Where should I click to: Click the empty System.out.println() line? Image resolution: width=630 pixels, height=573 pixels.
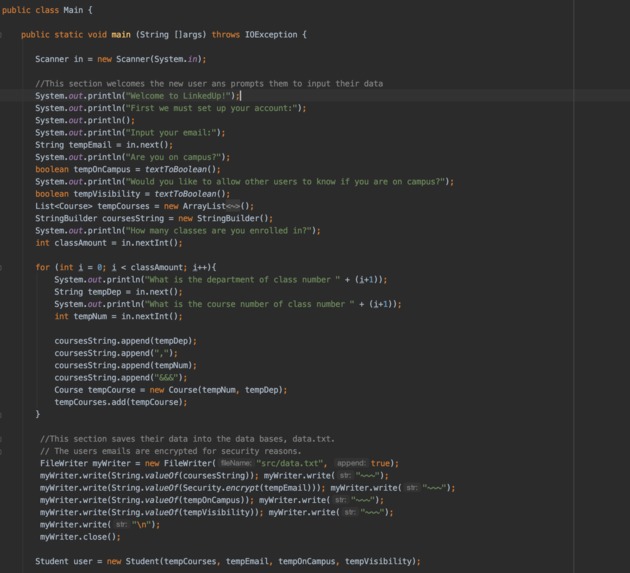coord(85,120)
